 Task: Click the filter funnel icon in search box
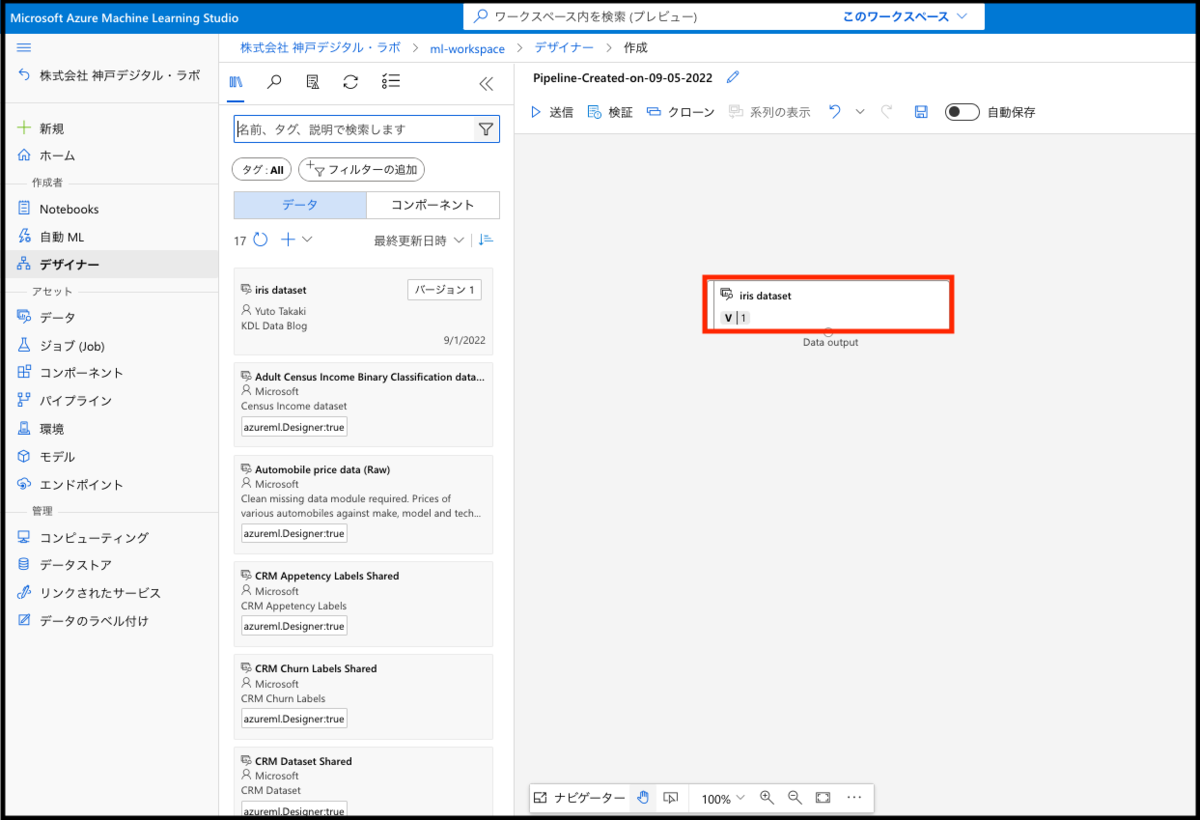[486, 129]
